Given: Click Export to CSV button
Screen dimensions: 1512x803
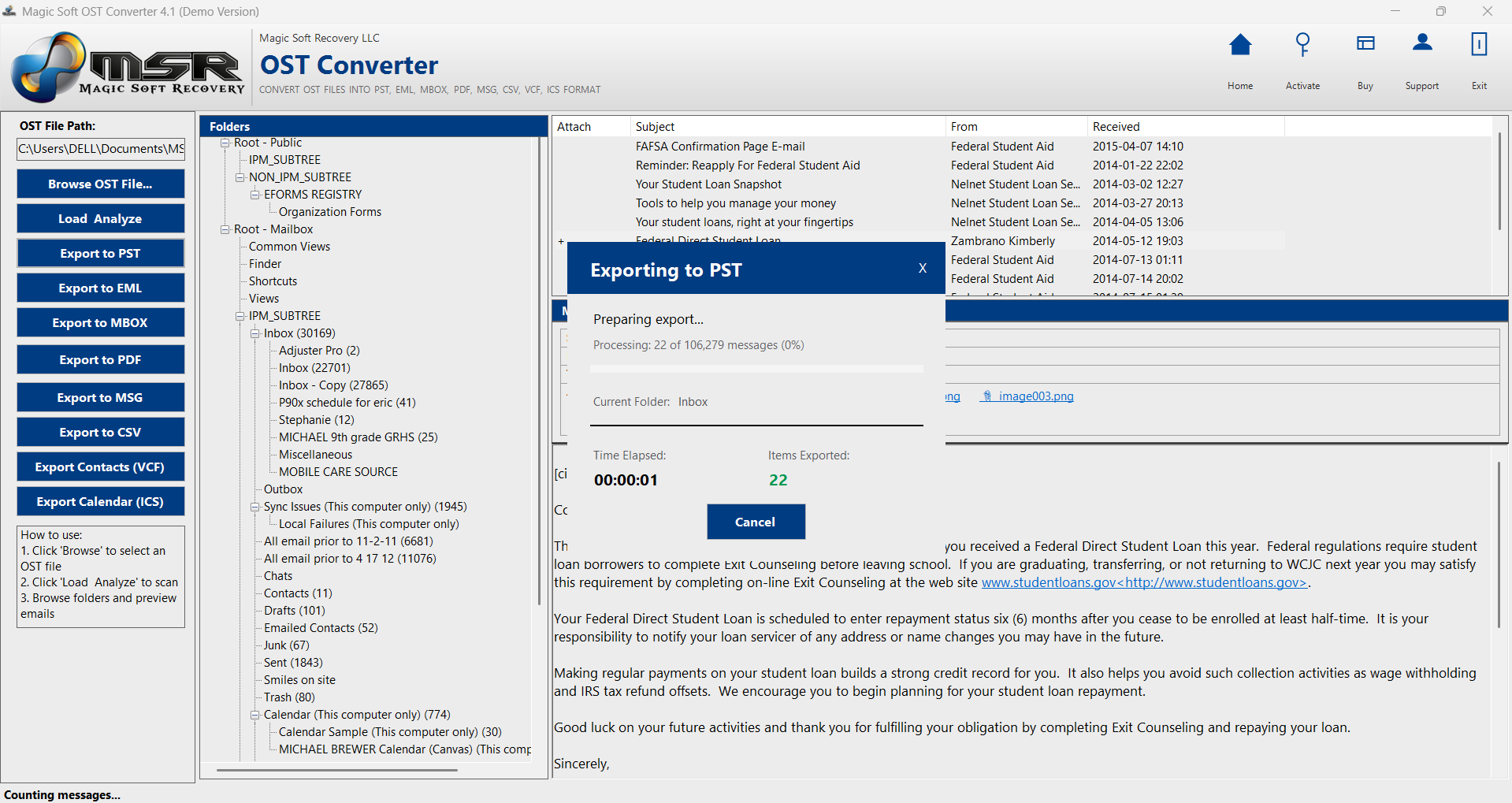Looking at the screenshot, I should pos(101,432).
